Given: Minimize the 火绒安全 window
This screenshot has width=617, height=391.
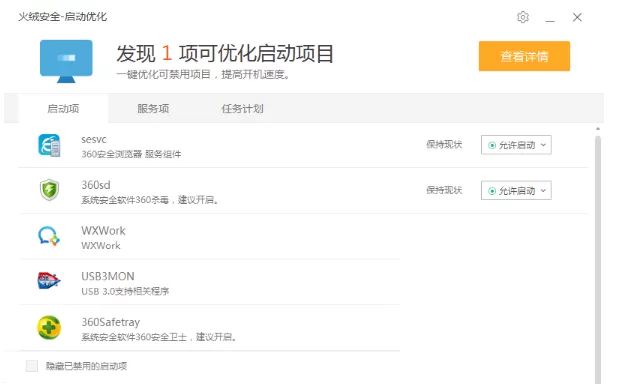Looking at the screenshot, I should 550,18.
